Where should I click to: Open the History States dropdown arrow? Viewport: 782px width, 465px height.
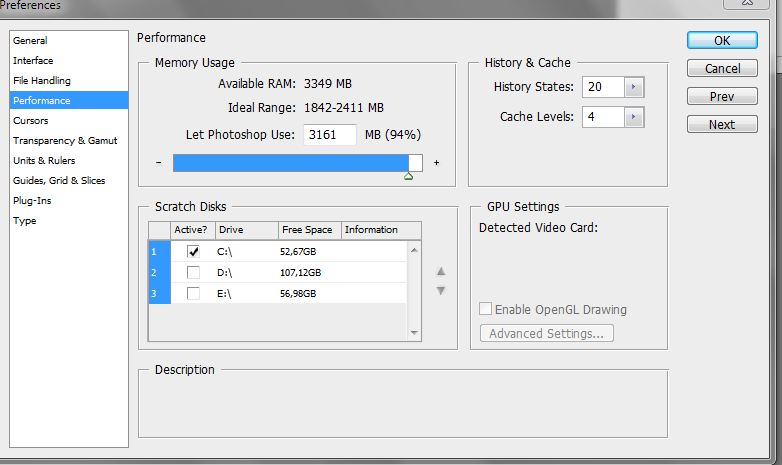point(634,87)
